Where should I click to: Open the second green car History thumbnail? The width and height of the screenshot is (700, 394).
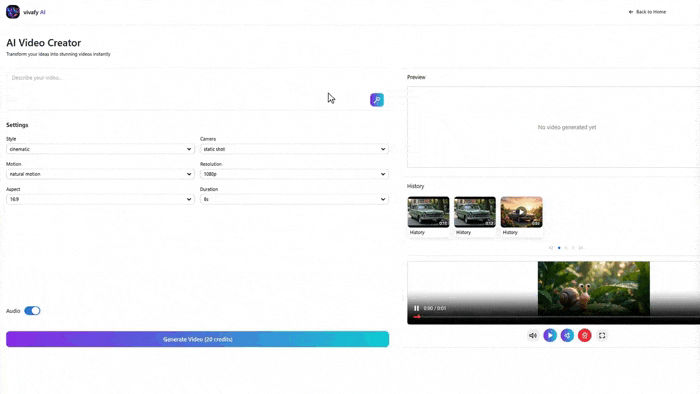(x=475, y=212)
